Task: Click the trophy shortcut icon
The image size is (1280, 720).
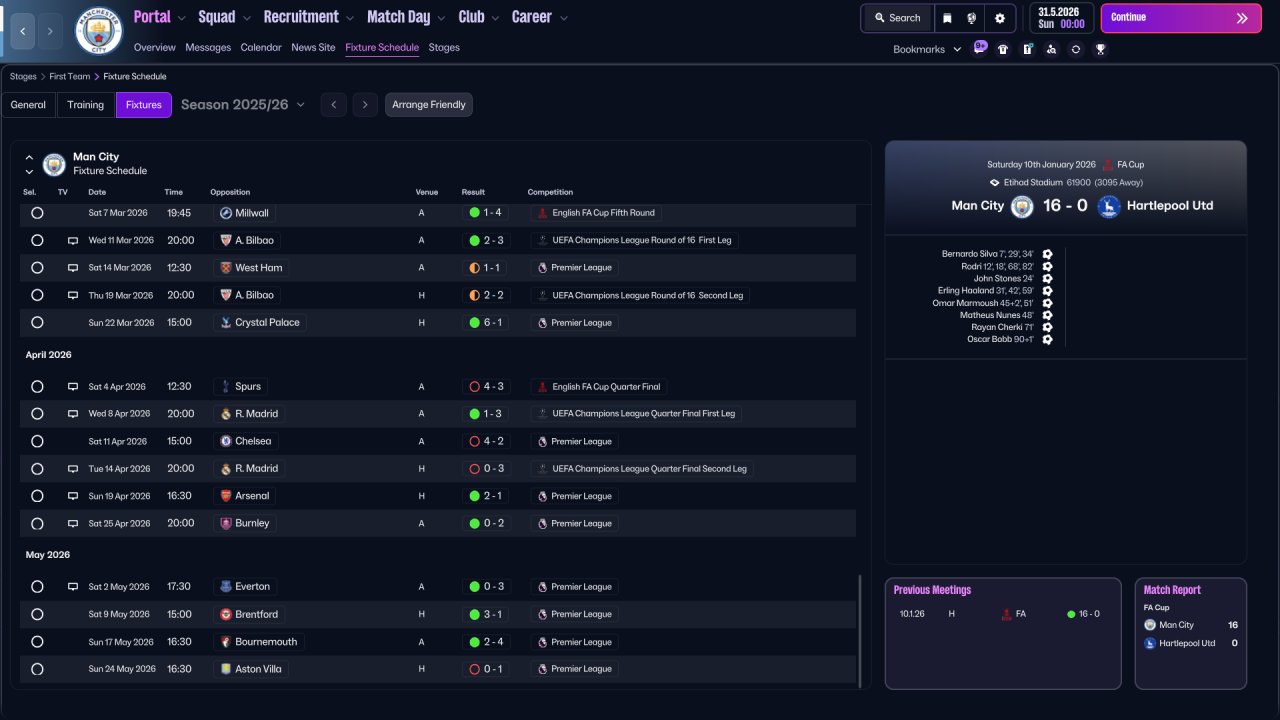Action: coord(1100,49)
